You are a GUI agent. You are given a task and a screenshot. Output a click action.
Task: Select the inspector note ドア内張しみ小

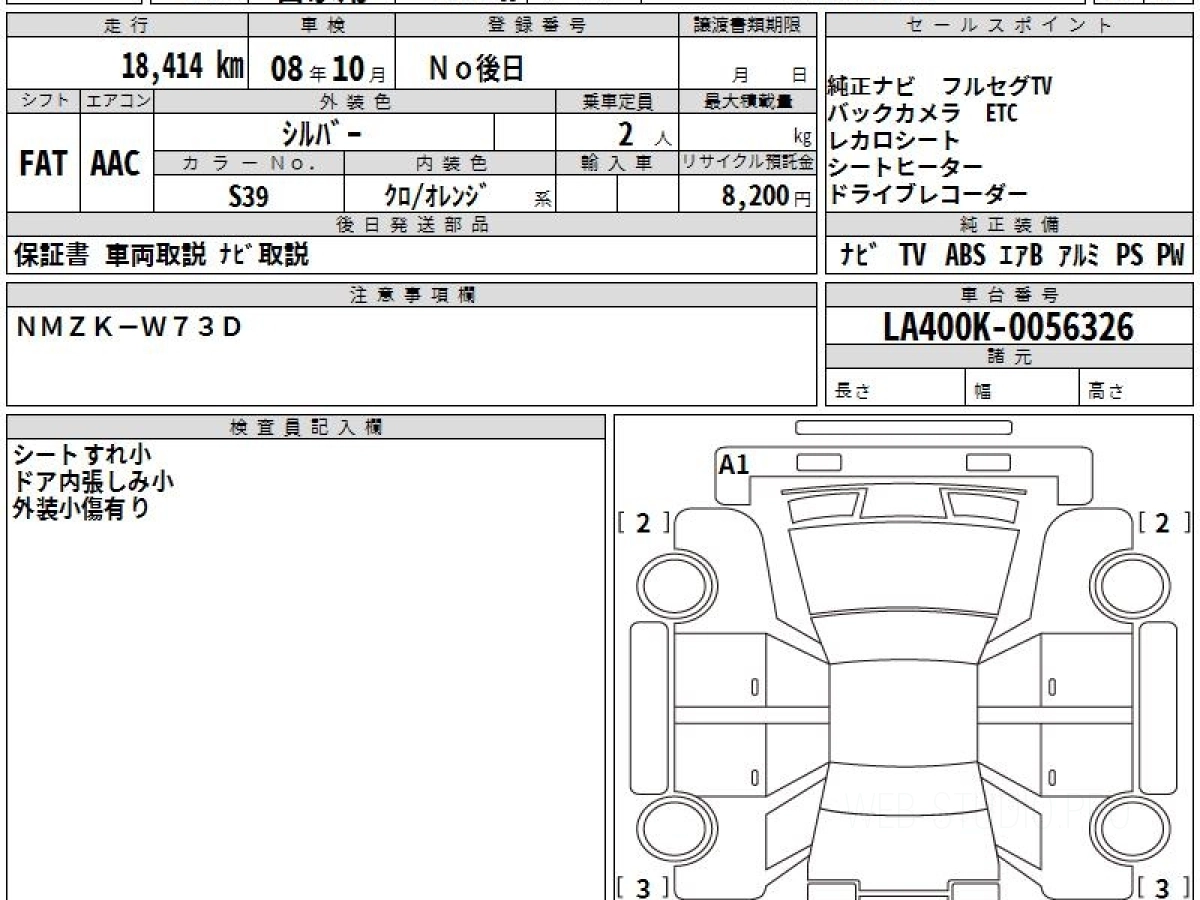click(94, 482)
